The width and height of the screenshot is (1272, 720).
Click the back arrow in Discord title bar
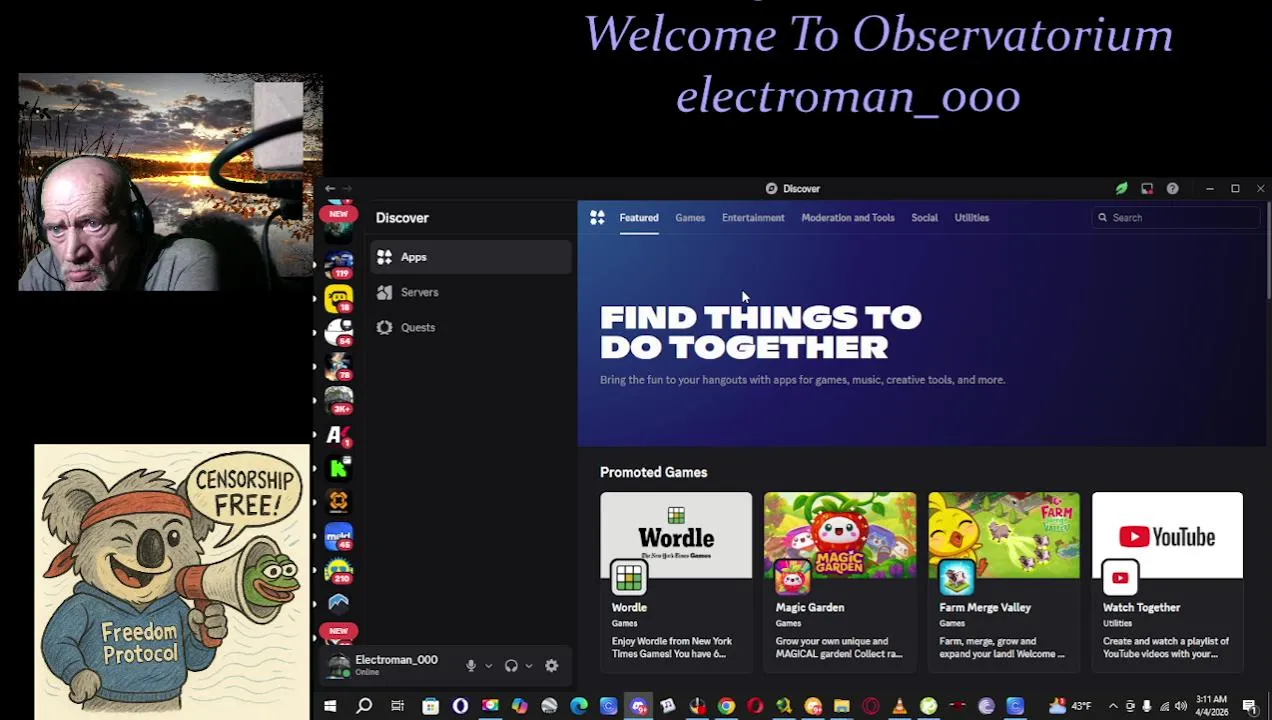330,188
